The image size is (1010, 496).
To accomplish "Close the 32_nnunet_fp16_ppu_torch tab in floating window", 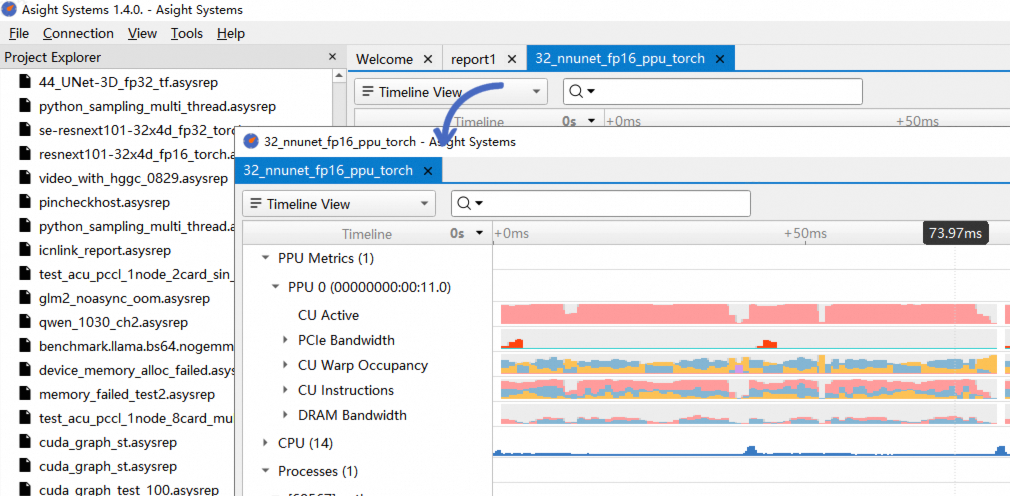I will (x=428, y=171).
